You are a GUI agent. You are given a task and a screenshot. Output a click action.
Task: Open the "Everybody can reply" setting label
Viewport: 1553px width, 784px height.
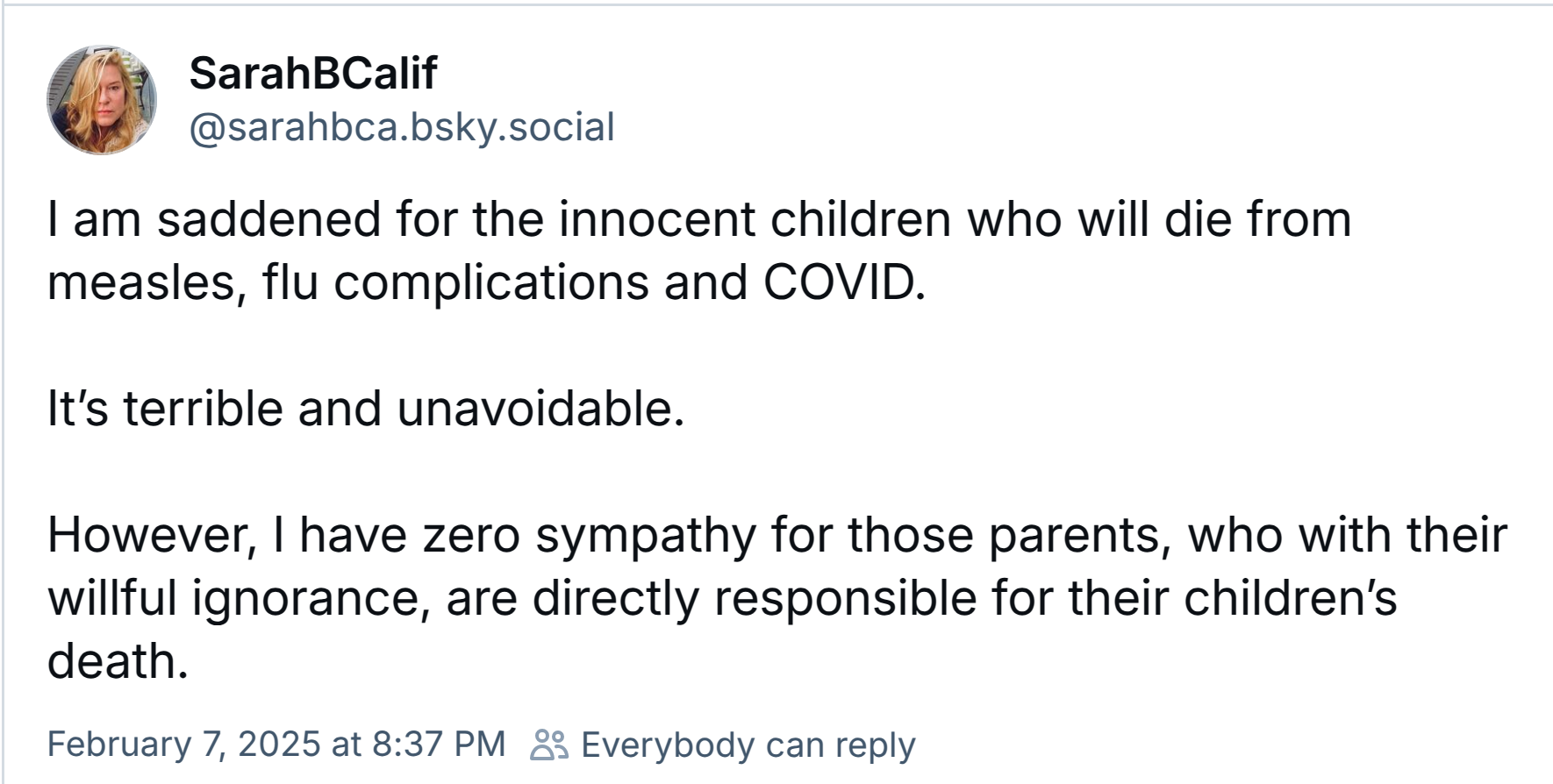click(748, 745)
